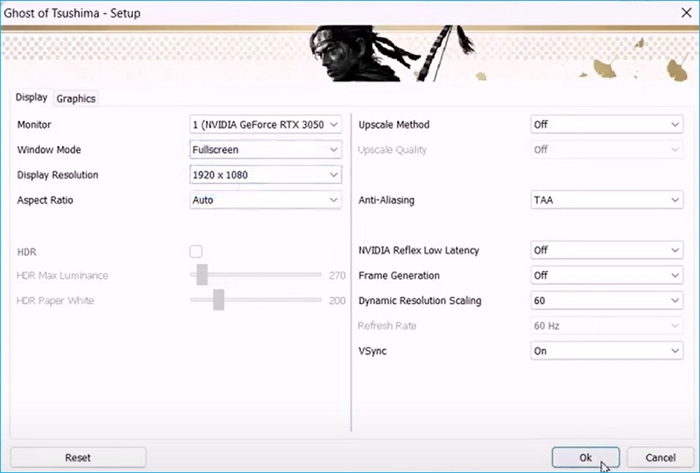
Task: Confirm settings with the Ok button
Action: 585,457
